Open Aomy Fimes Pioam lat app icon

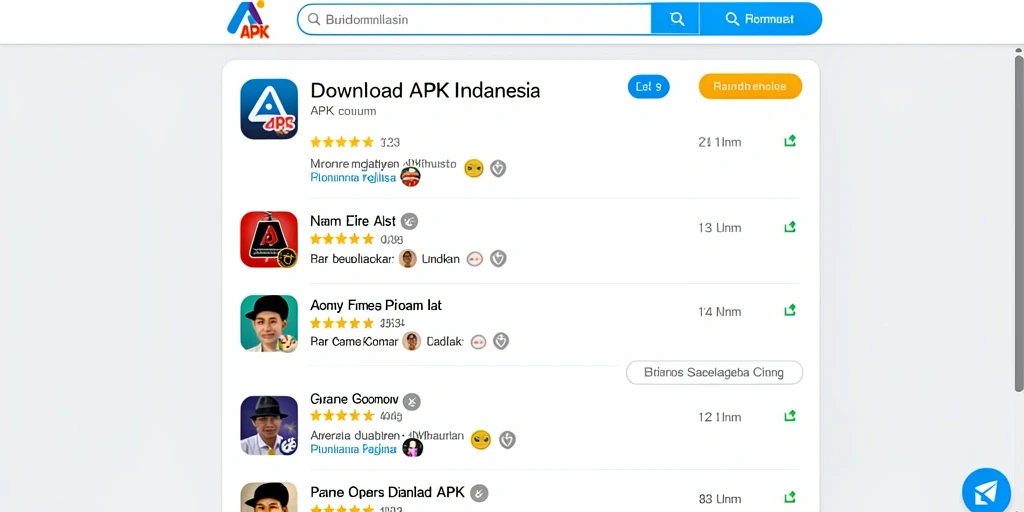tap(269, 324)
